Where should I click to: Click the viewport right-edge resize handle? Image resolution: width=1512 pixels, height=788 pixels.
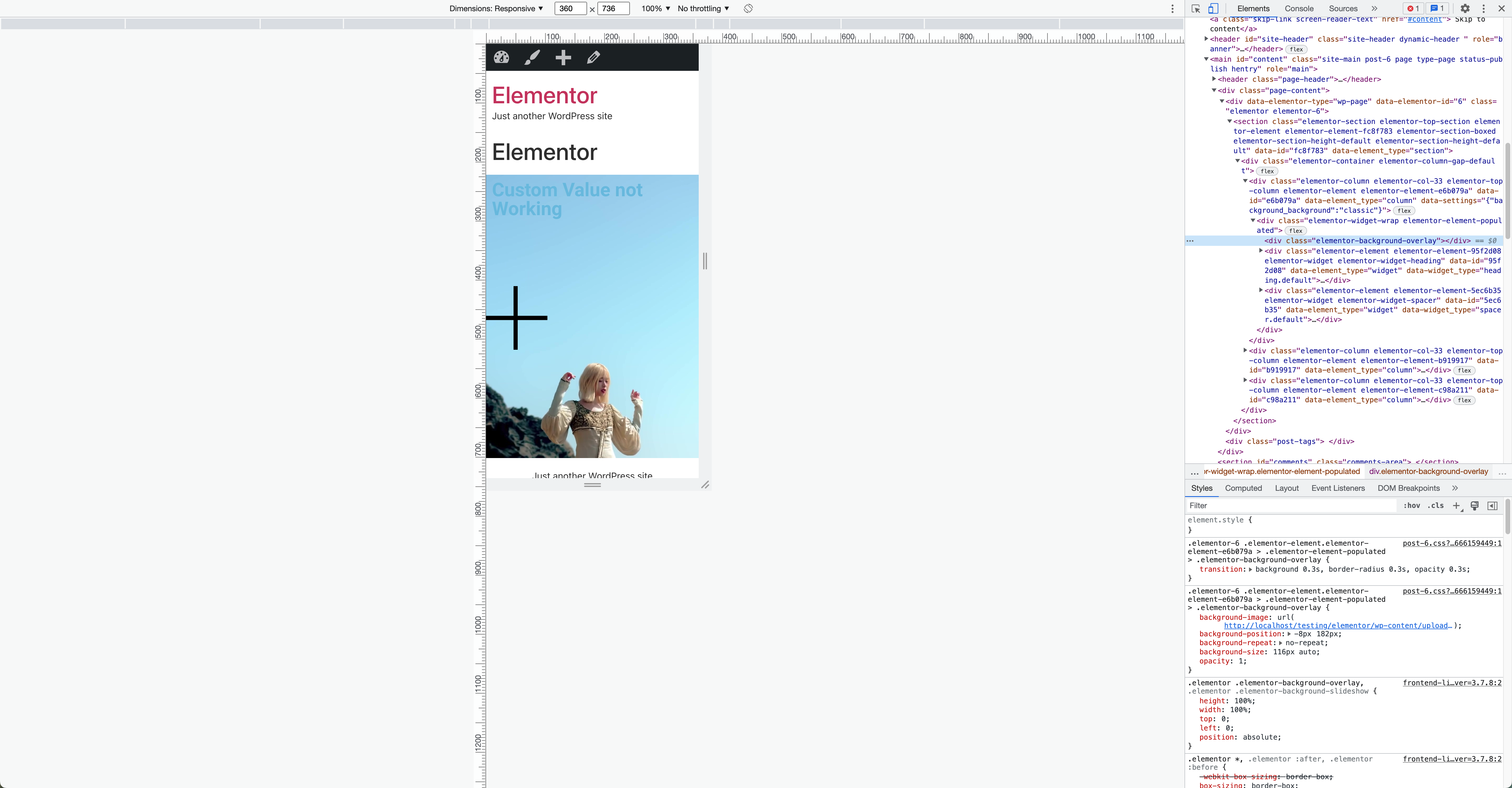[705, 261]
